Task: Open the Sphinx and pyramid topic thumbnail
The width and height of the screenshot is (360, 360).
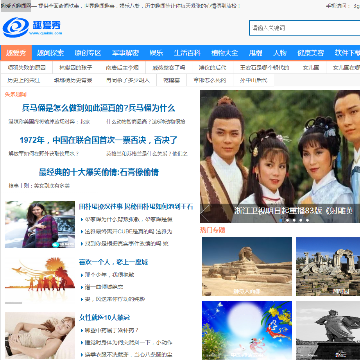Action: tap(247, 266)
